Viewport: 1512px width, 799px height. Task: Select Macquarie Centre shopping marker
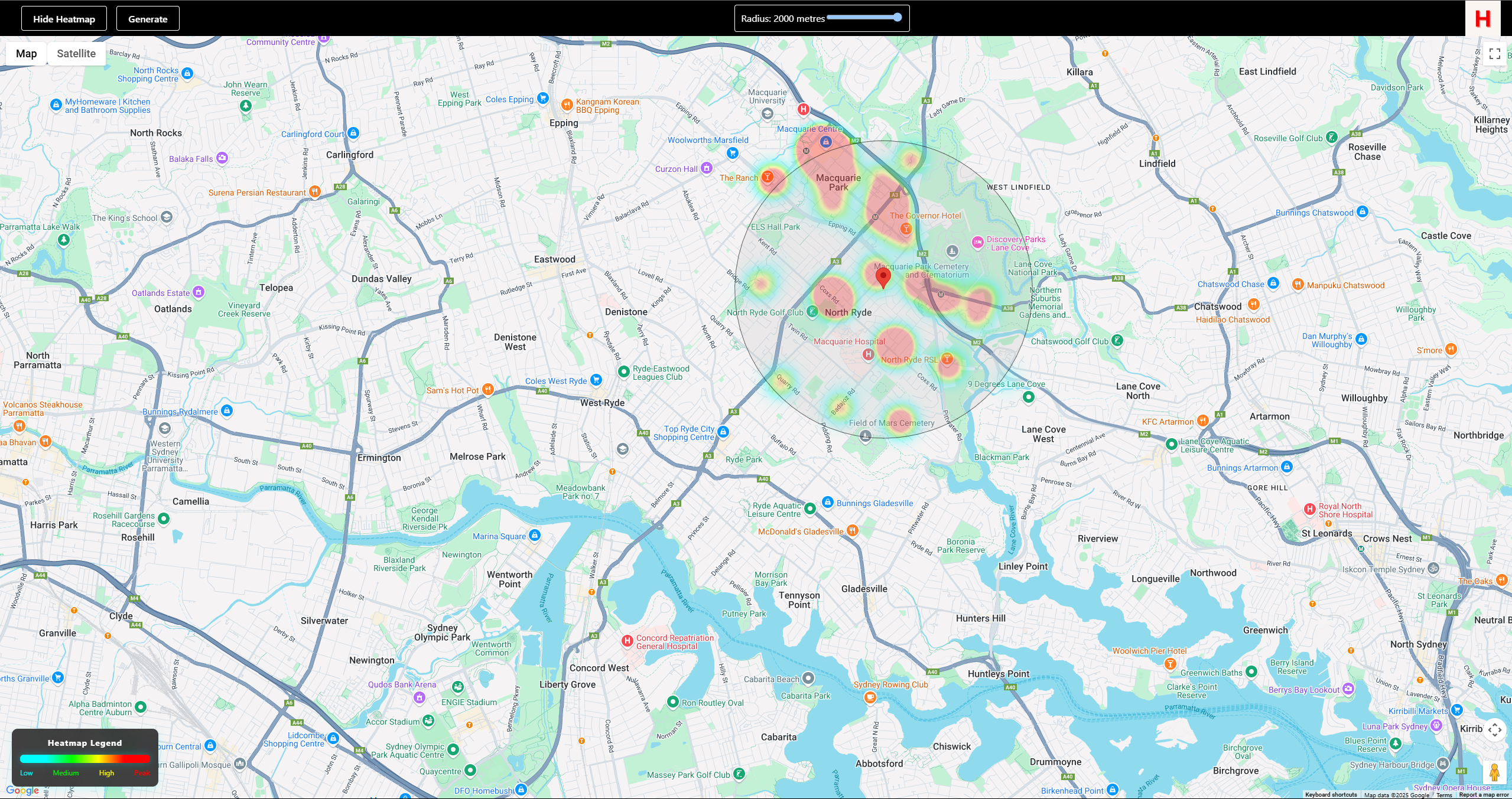pyautogui.click(x=826, y=142)
